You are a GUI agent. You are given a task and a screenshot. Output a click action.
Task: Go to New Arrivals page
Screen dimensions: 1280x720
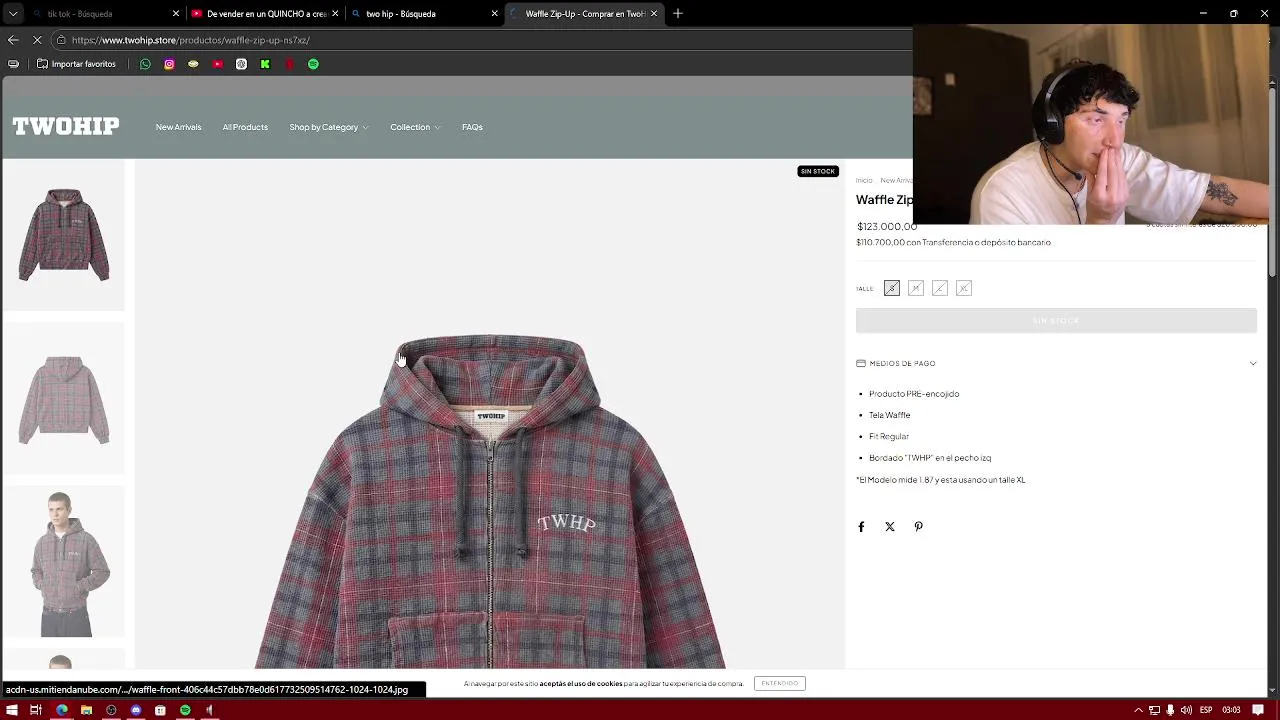pyautogui.click(x=178, y=127)
